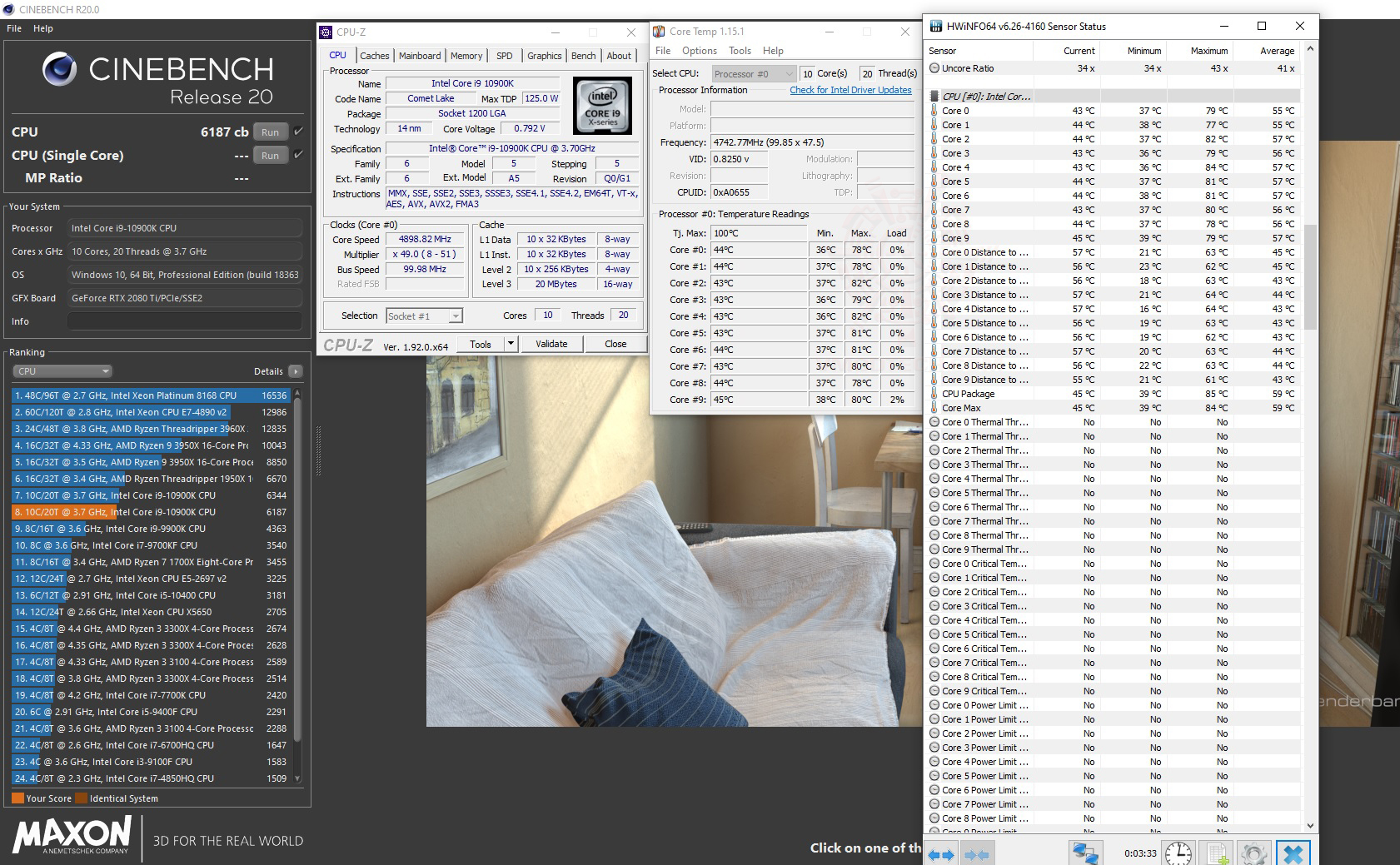1400x865 pixels.
Task: Click the Intel Core i9 X-series logo in CPU-Z
Action: (x=602, y=106)
